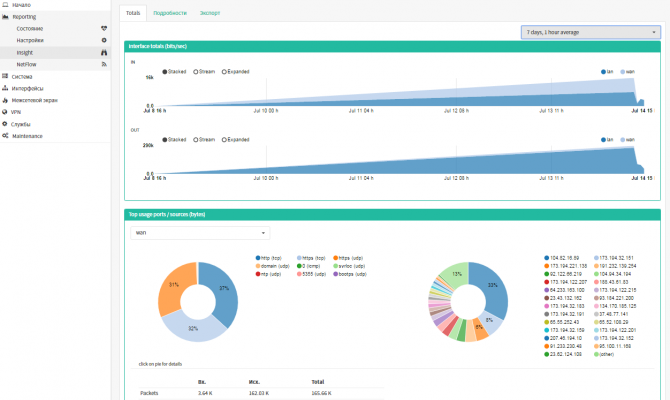670x400 pixels.
Task: Toggle the wan series in the IN chart legend
Action: pos(628,72)
